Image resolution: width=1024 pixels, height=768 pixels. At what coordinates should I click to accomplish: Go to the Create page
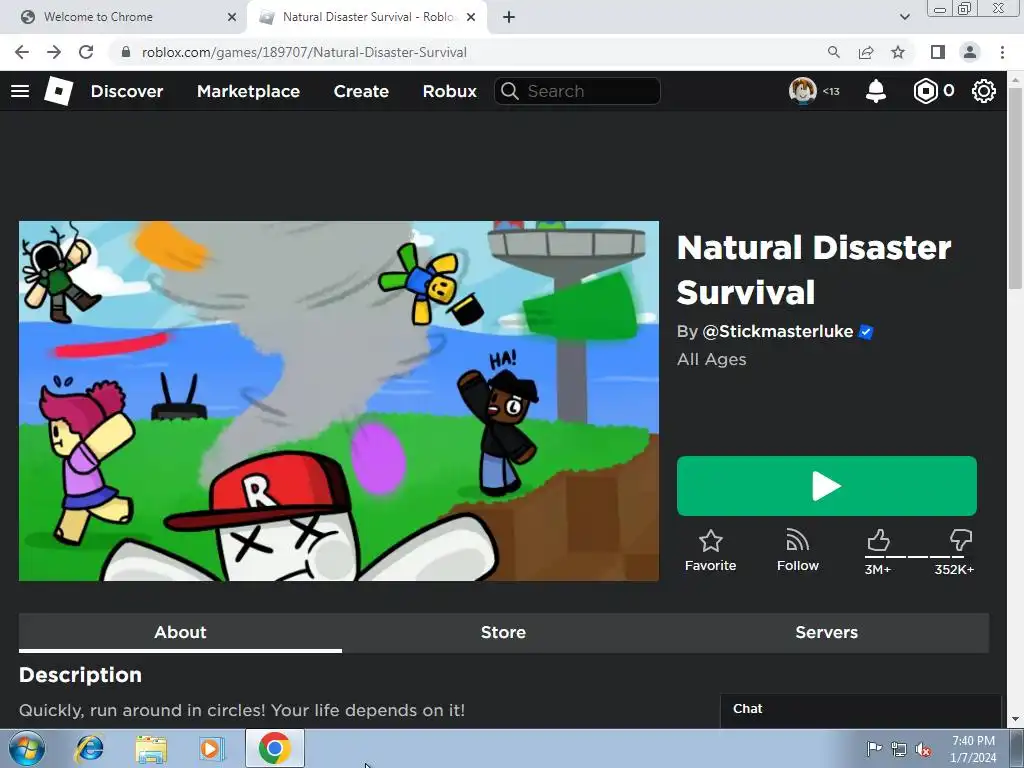(361, 91)
